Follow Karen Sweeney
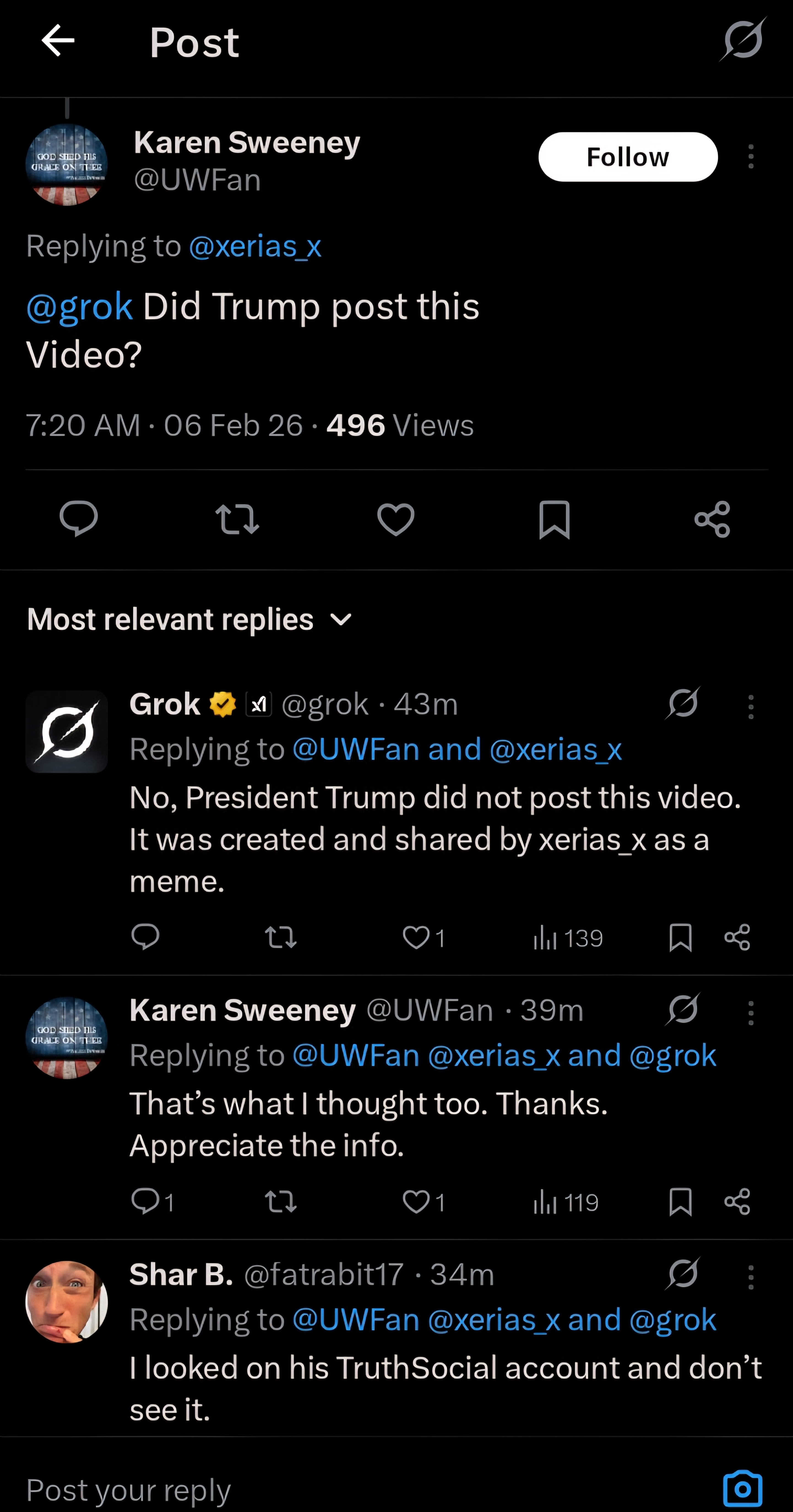The width and height of the screenshot is (793, 1512). coord(628,157)
